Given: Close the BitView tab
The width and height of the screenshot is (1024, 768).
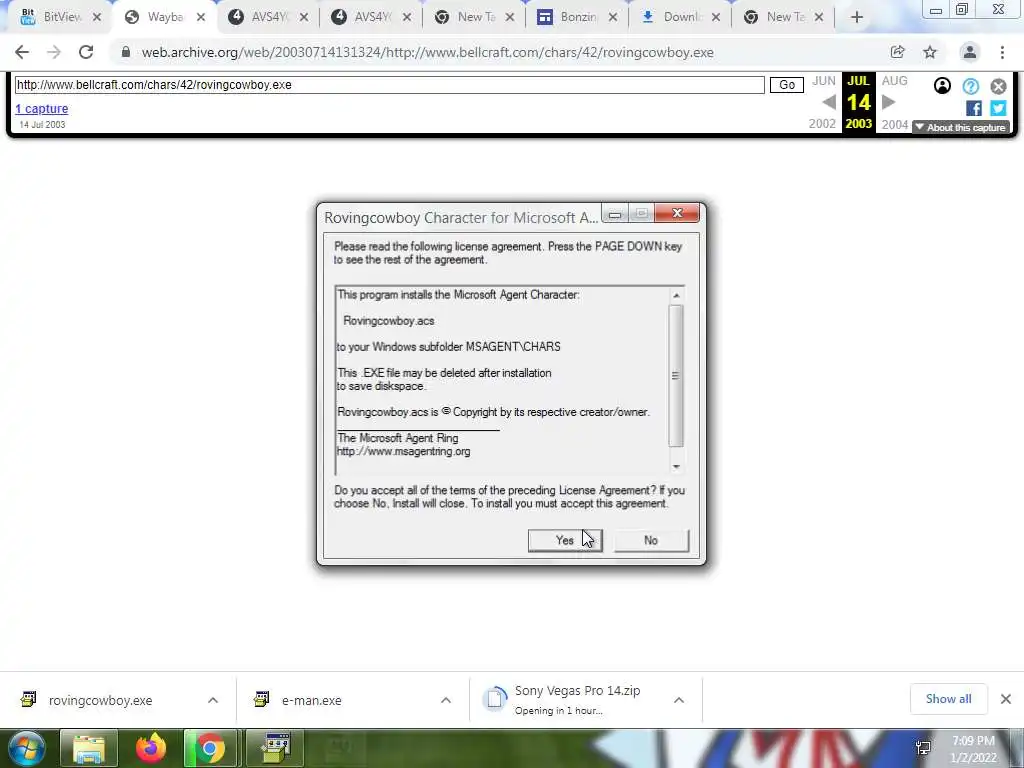Looking at the screenshot, I should [x=97, y=18].
